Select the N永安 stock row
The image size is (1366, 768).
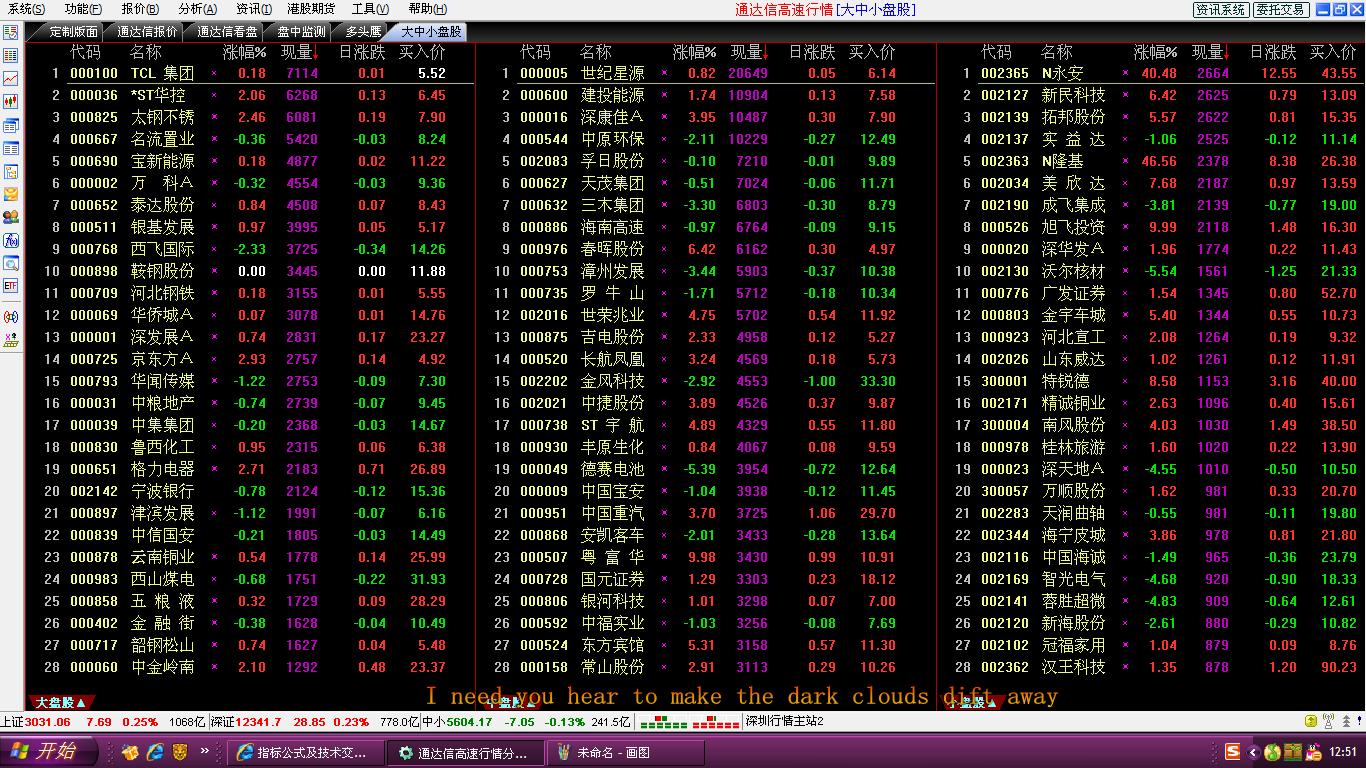click(1151, 73)
